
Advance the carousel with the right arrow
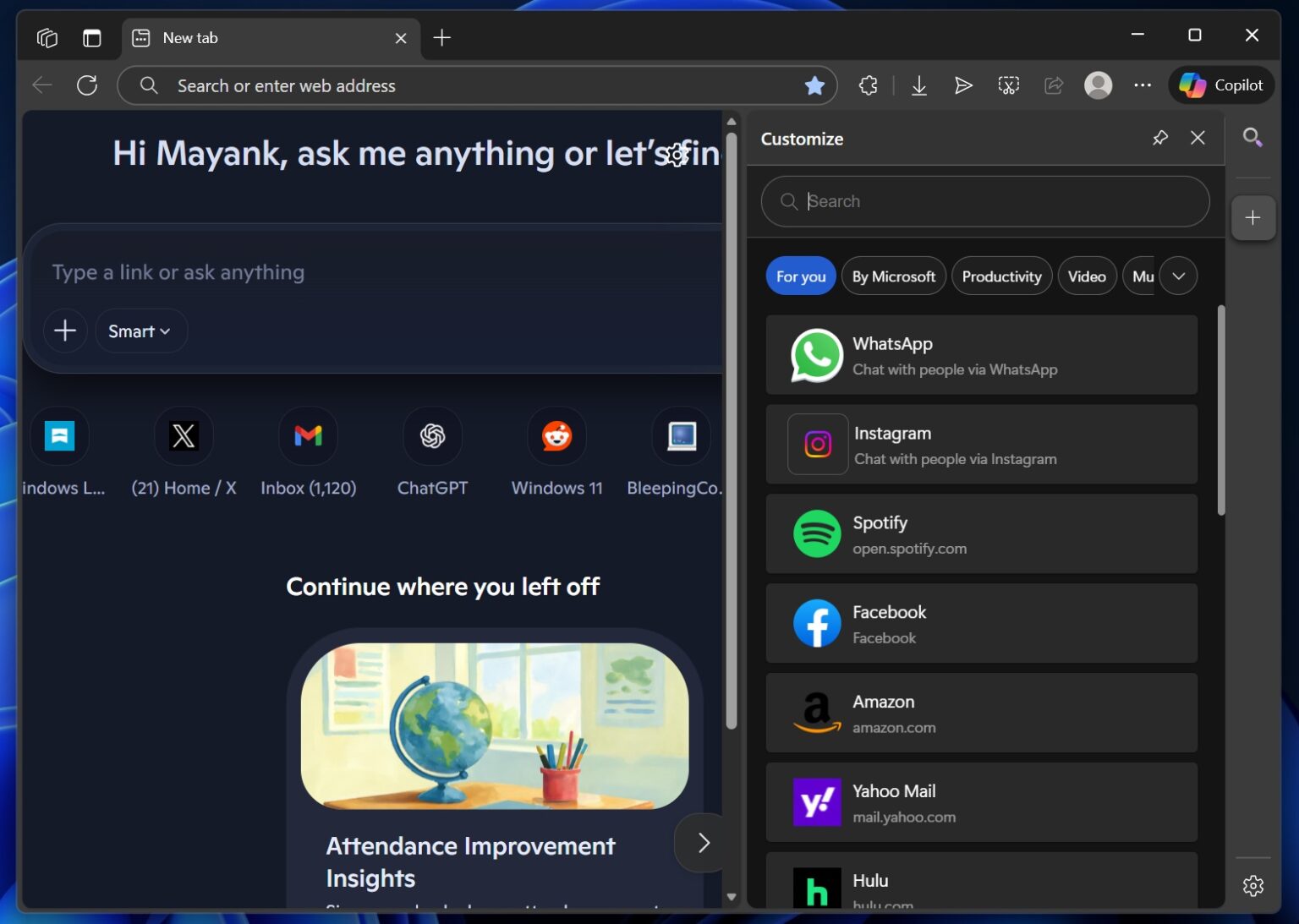click(x=703, y=842)
